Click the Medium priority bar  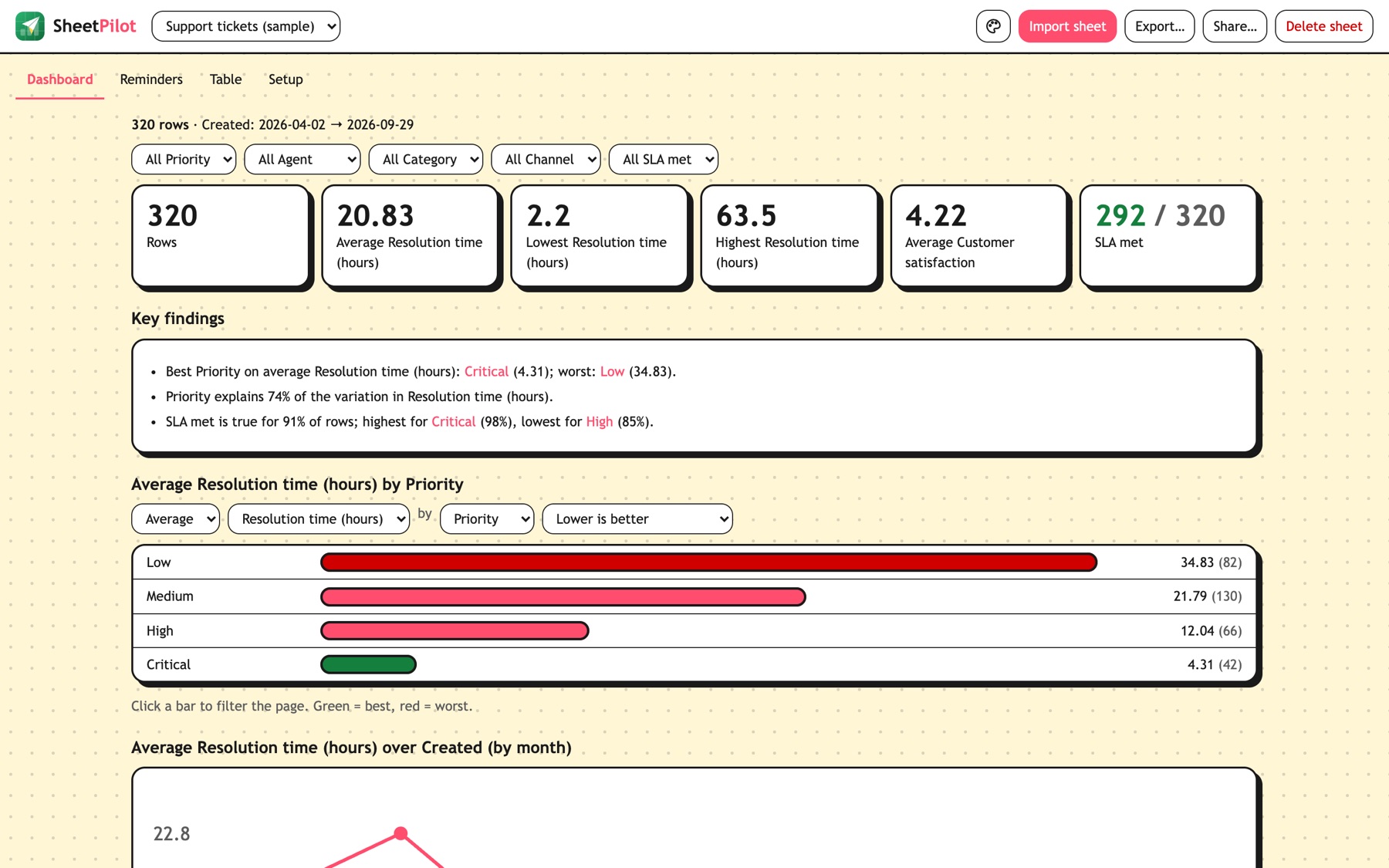[563, 596]
